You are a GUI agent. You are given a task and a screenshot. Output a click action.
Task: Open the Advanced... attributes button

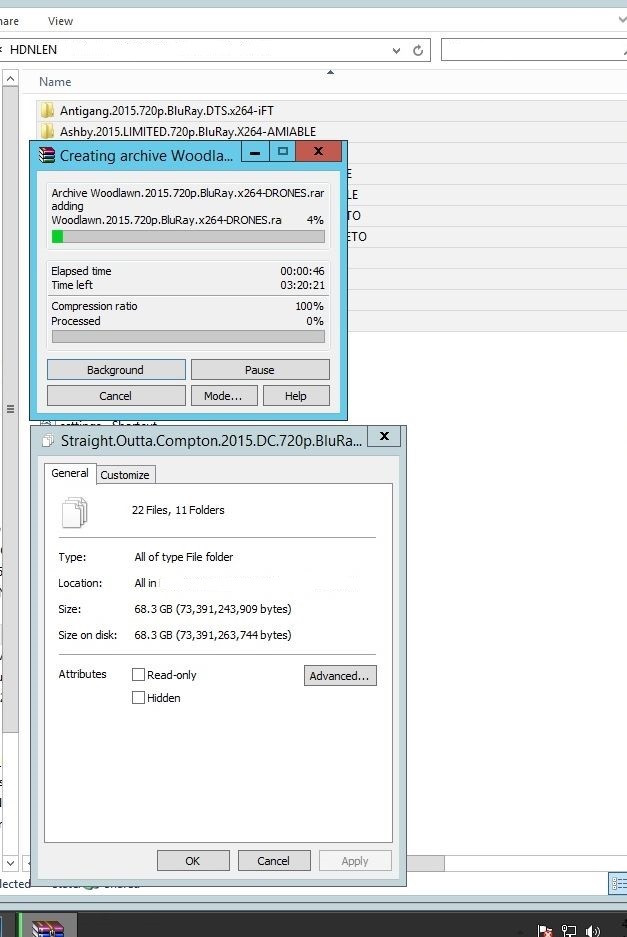click(x=340, y=676)
